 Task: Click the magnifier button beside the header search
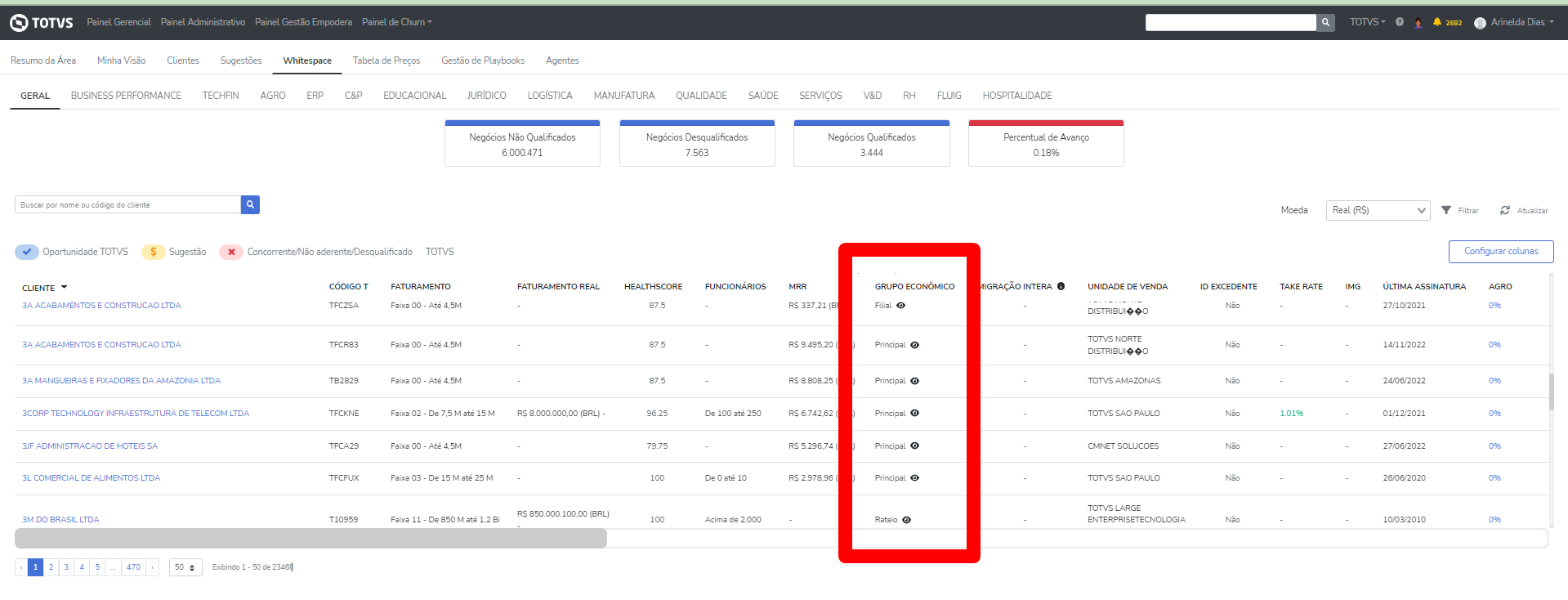(1325, 22)
